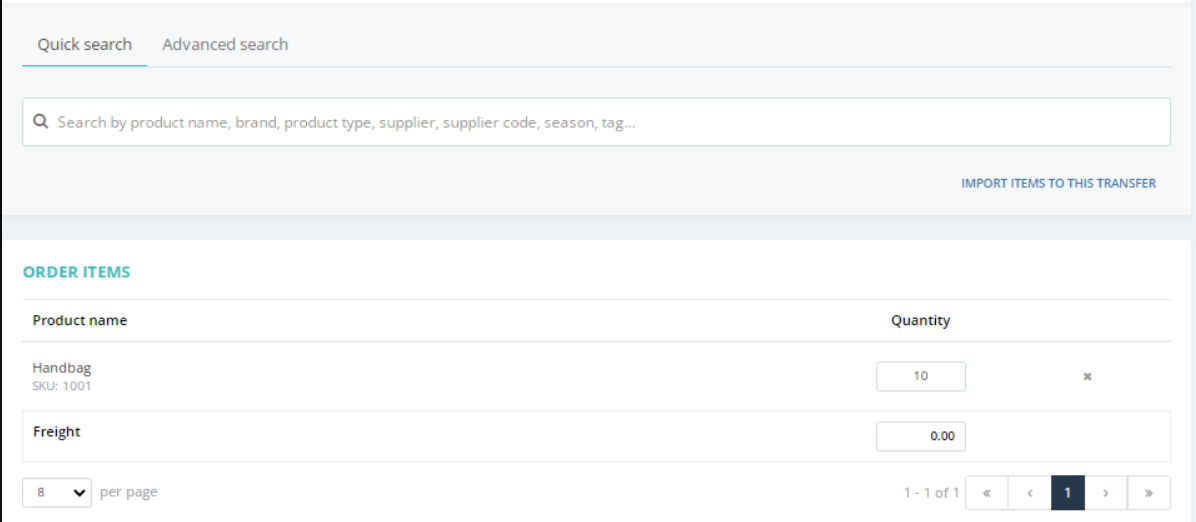Focus the product search input field
The width and height of the screenshot is (1196, 522).
596,121
